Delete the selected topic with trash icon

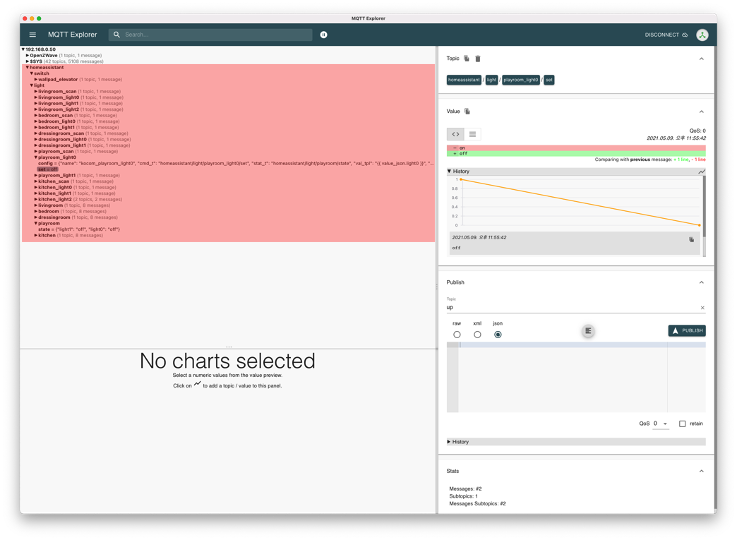pos(478,59)
